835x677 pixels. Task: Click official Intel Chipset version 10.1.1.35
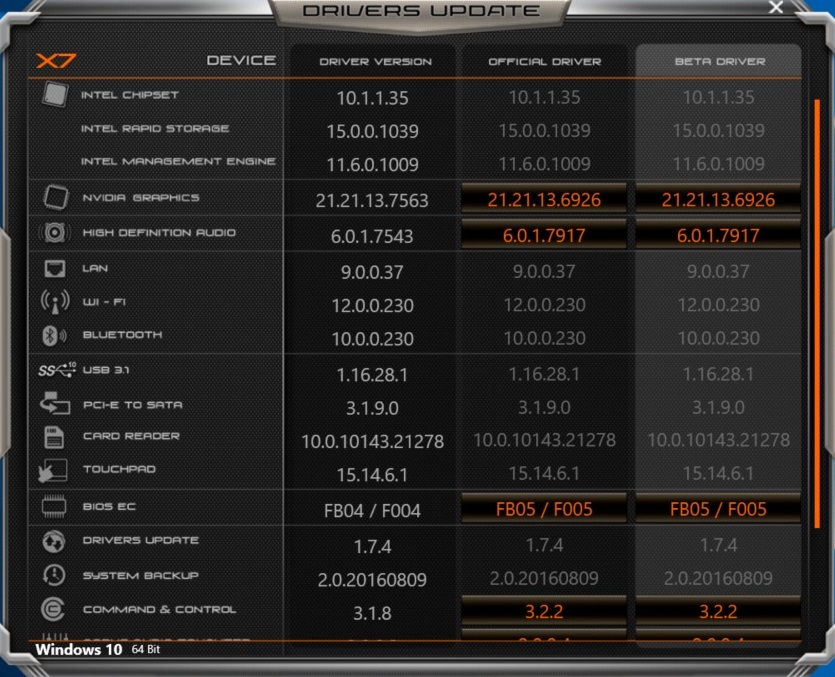pos(544,97)
